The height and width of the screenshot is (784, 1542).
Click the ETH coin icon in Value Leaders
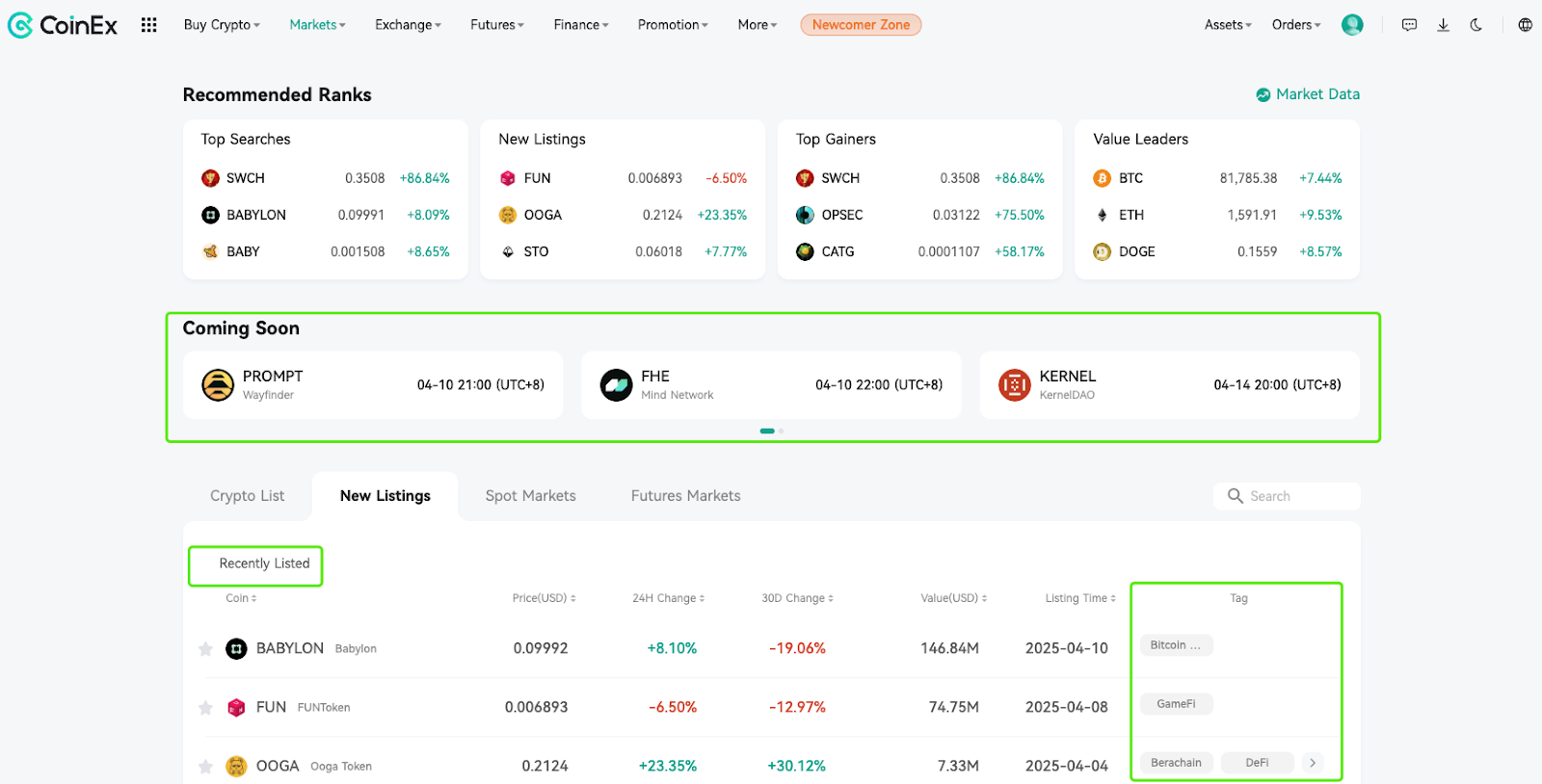coord(1102,215)
